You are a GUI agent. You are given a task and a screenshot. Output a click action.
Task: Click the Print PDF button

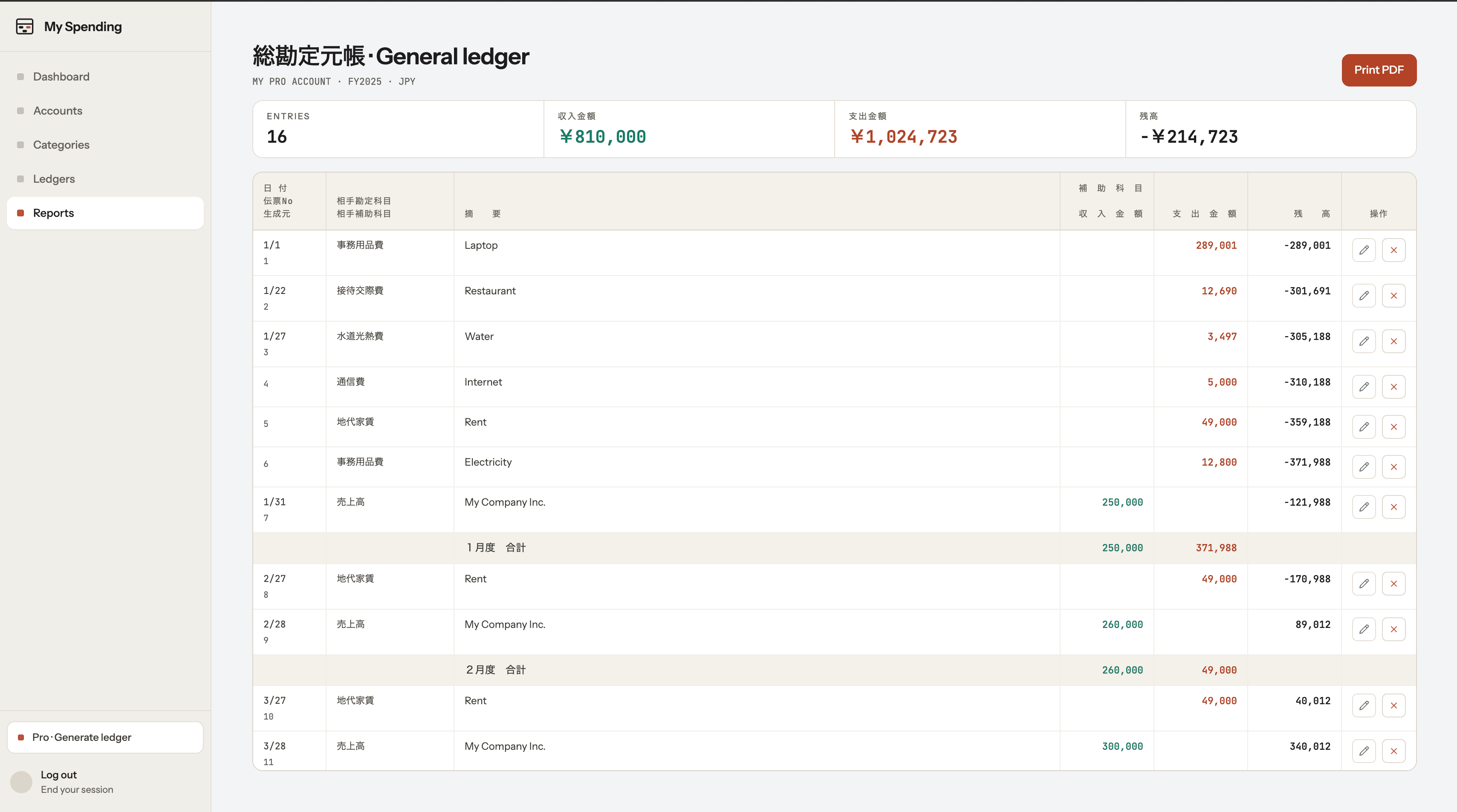1379,70
